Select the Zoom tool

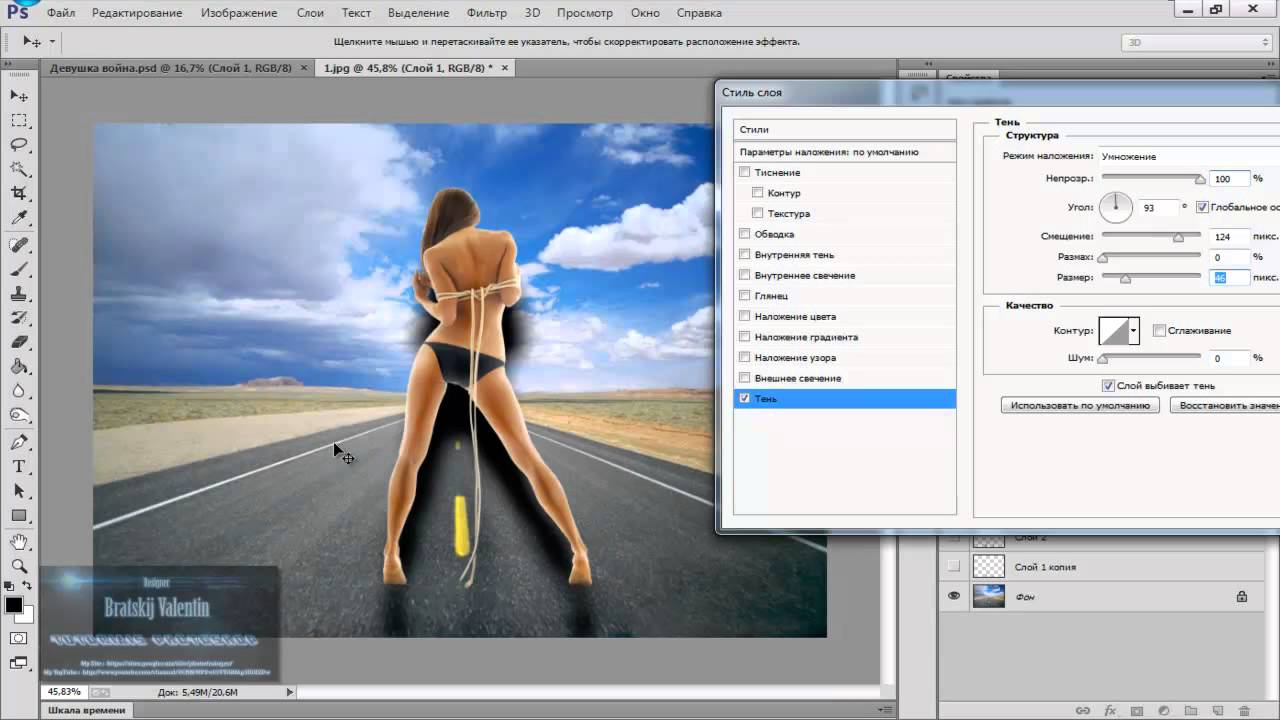pos(19,566)
